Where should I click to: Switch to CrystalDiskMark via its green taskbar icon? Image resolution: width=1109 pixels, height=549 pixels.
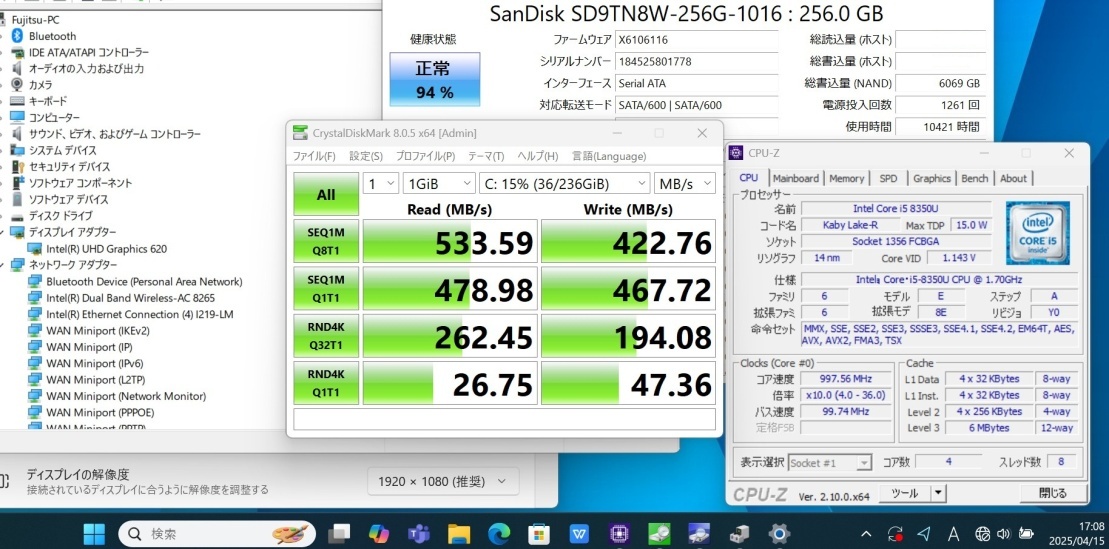click(659, 533)
